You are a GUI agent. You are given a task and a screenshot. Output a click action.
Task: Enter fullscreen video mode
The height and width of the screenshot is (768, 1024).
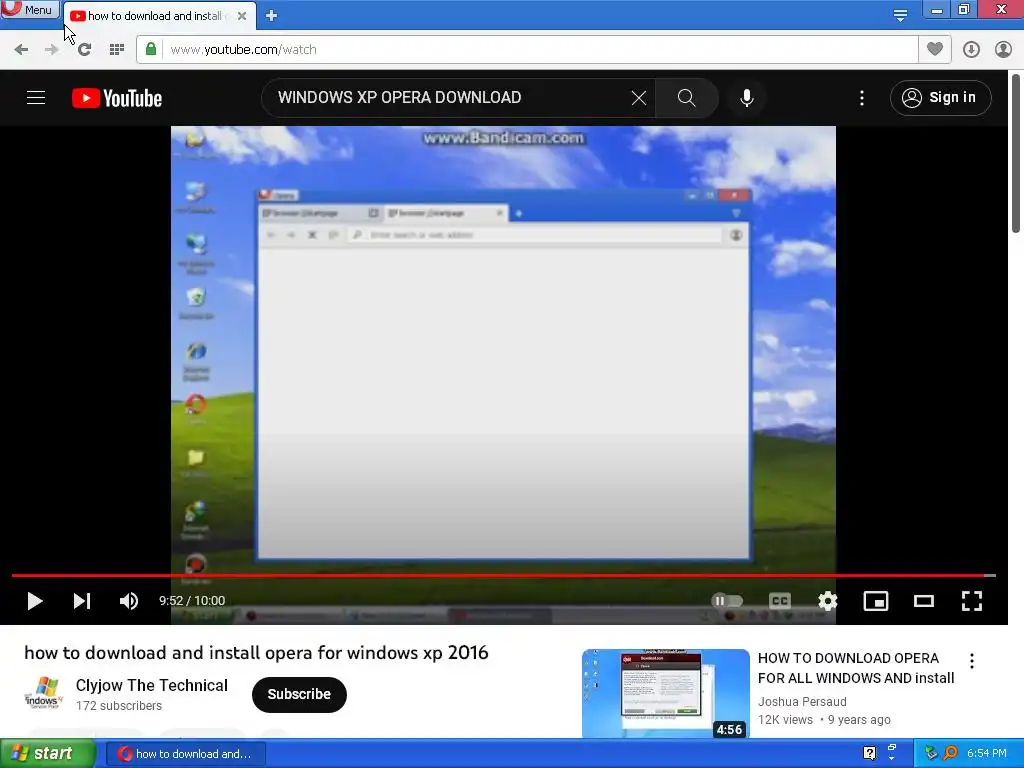[x=972, y=601]
